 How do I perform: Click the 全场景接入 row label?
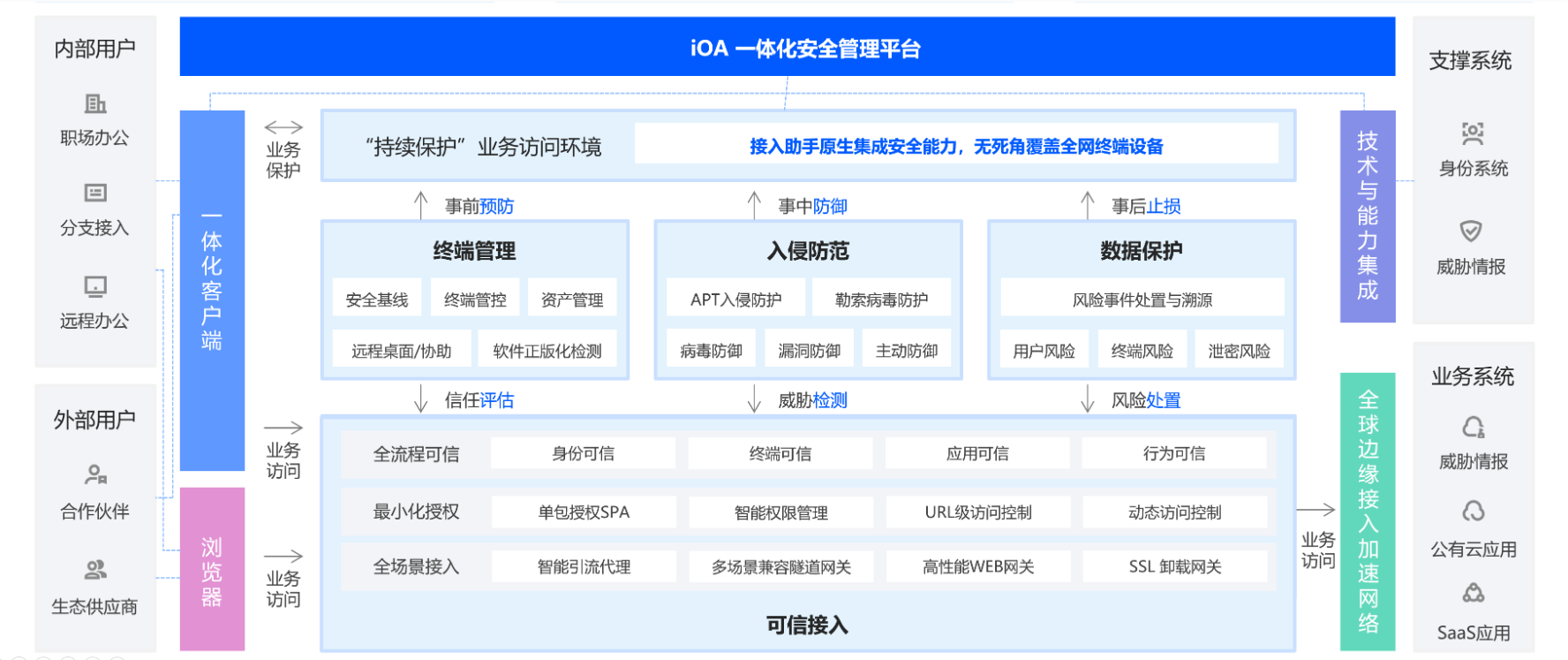tap(416, 566)
